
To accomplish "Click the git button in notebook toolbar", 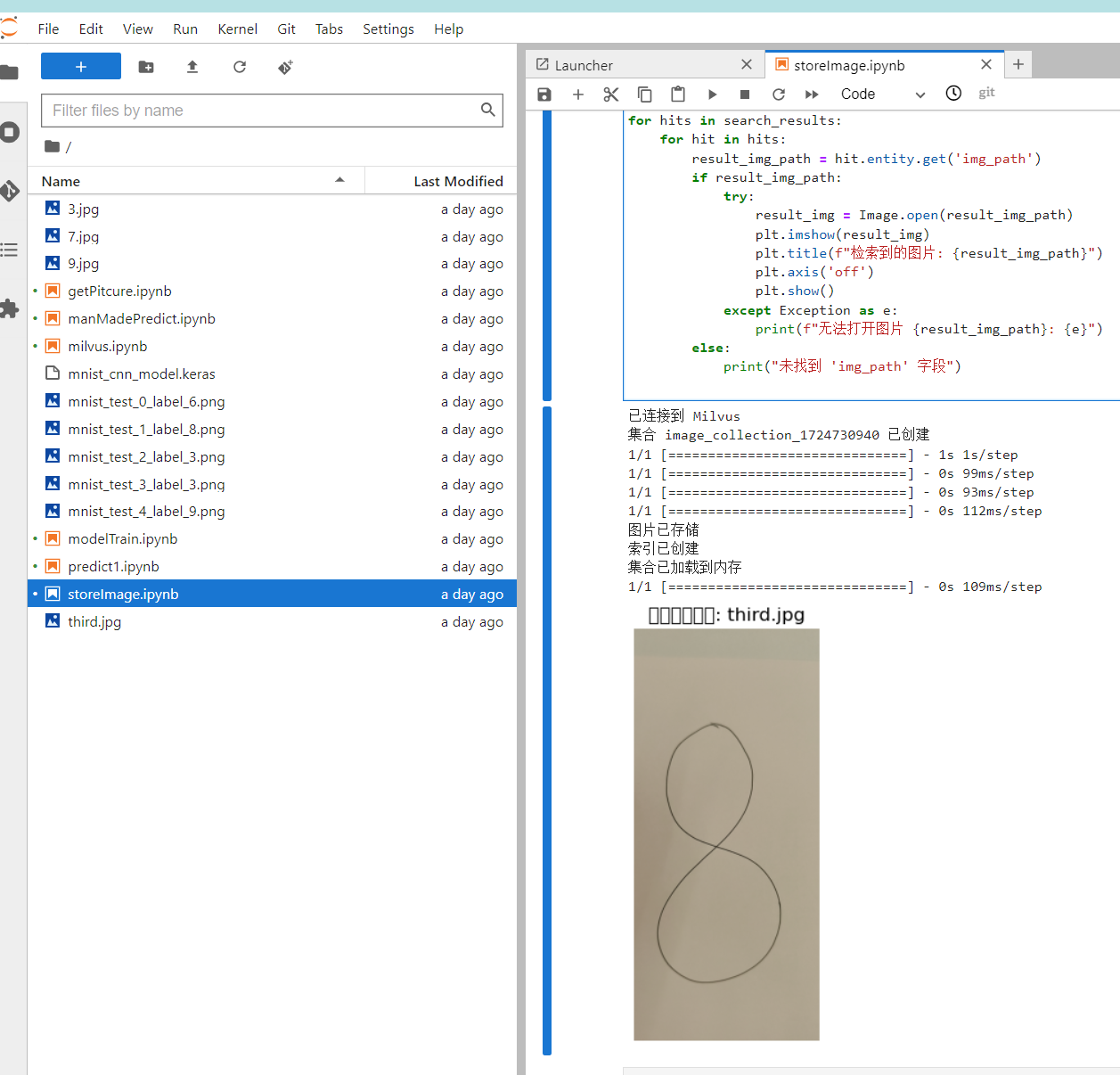I will tap(986, 93).
